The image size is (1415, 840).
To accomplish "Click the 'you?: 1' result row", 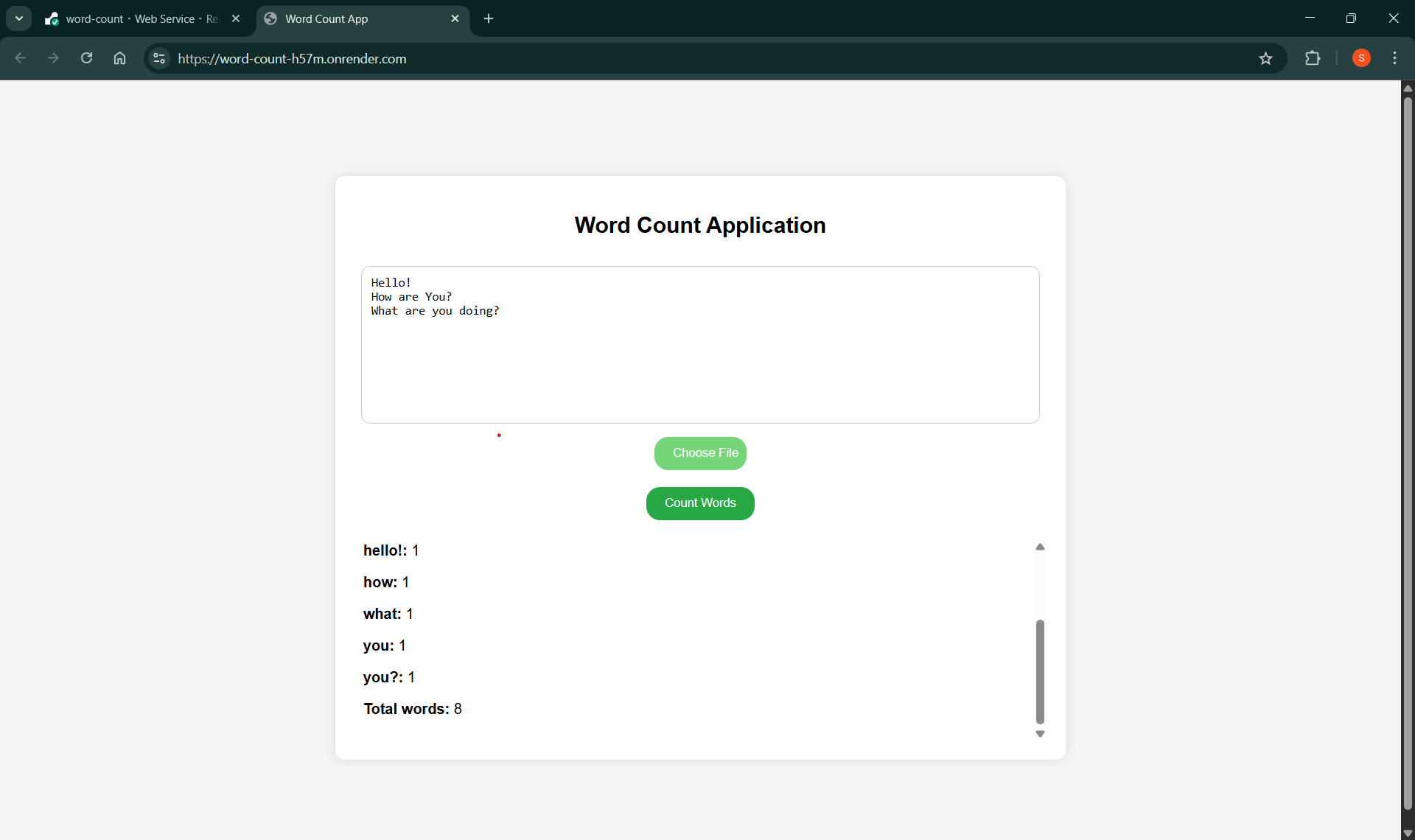I will tap(389, 677).
